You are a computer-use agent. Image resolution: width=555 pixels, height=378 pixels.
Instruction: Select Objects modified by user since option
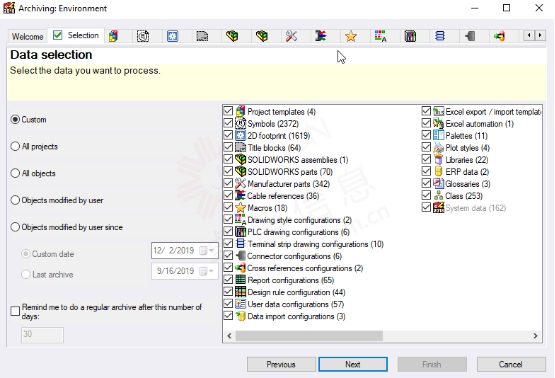coord(15,227)
